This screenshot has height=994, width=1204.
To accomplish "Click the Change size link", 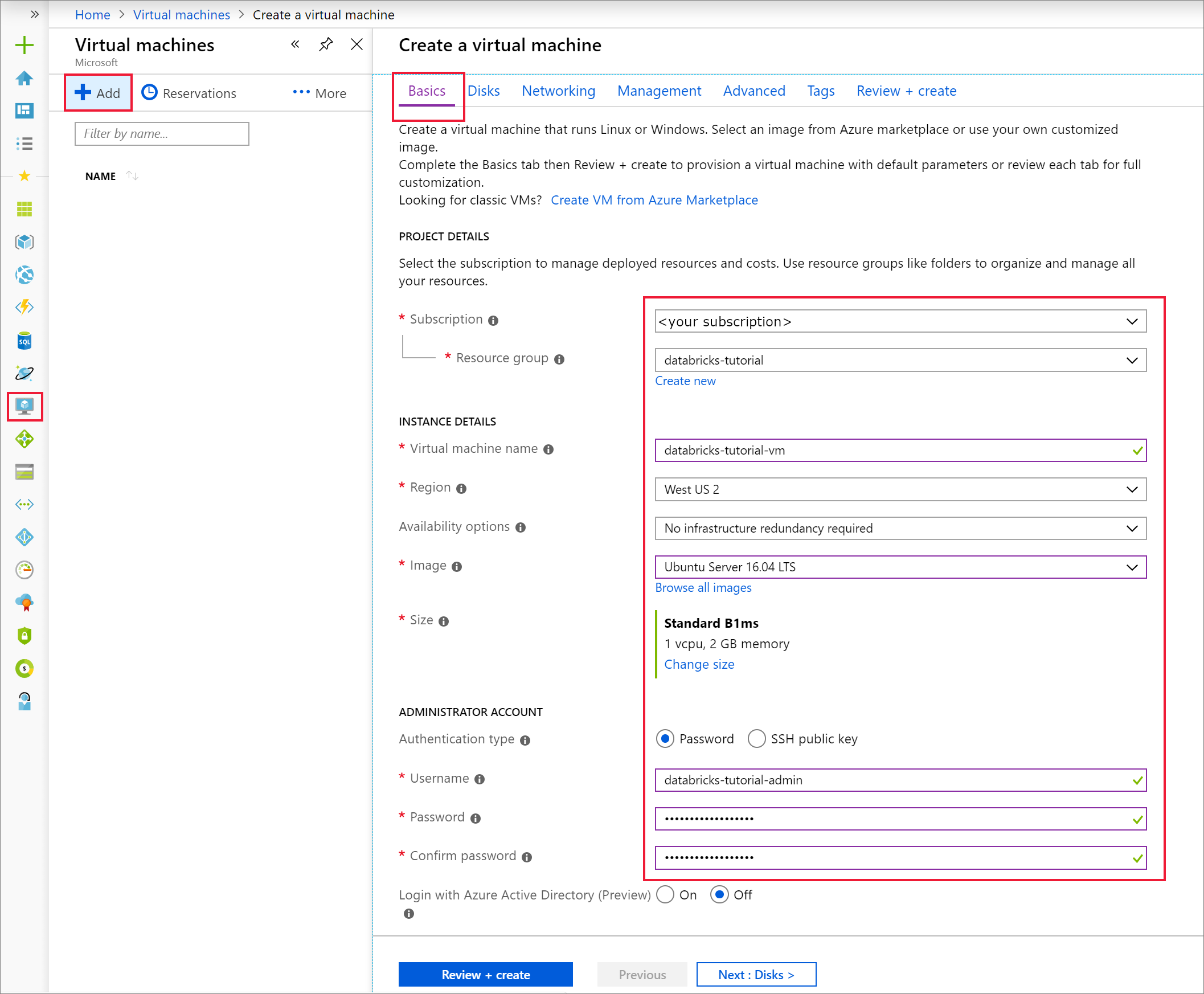I will pyautogui.click(x=699, y=664).
